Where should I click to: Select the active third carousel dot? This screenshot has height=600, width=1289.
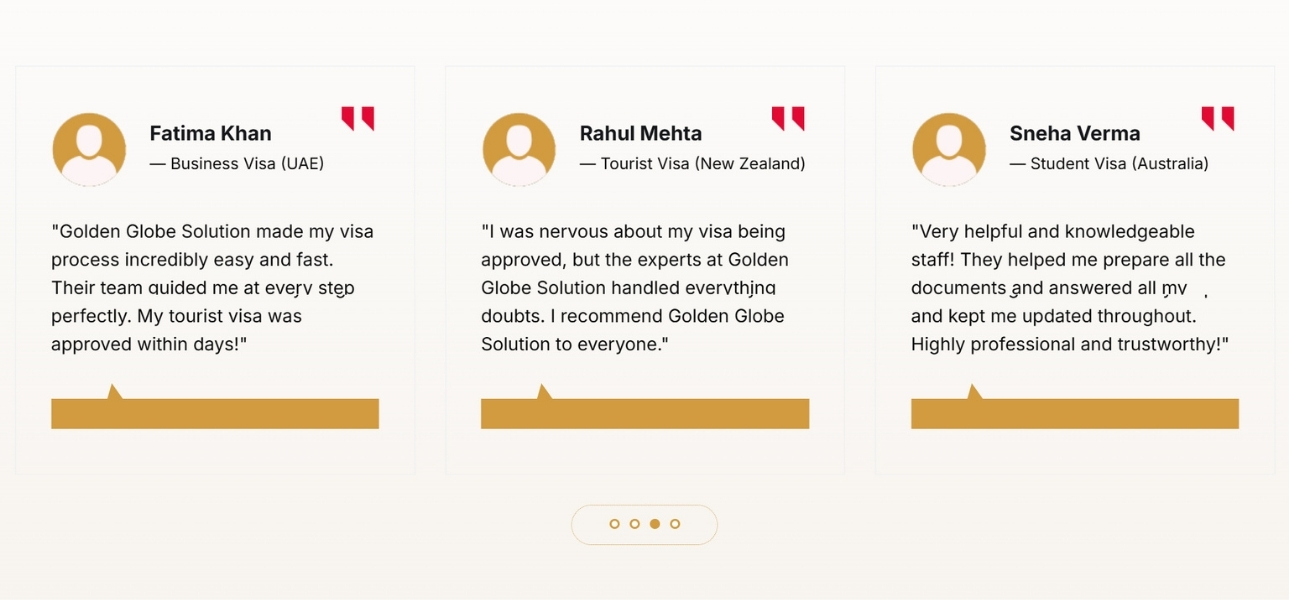(655, 524)
